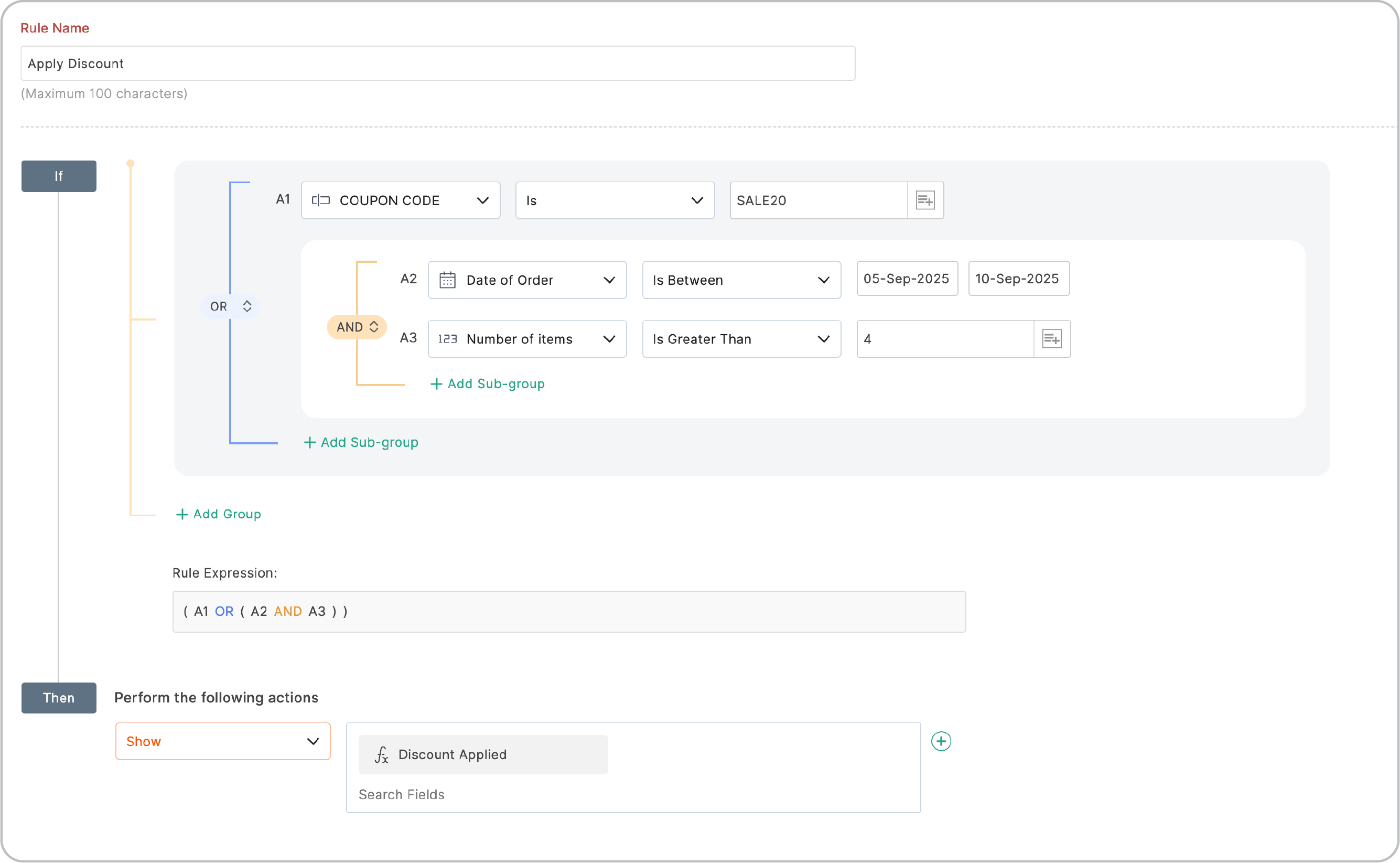Click text-field icon beside COUPON CODE
This screenshot has width=1400, height=863.
[320, 200]
